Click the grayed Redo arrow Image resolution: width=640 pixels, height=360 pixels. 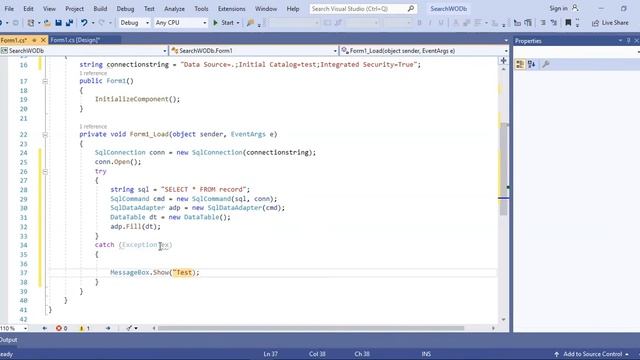[102, 23]
